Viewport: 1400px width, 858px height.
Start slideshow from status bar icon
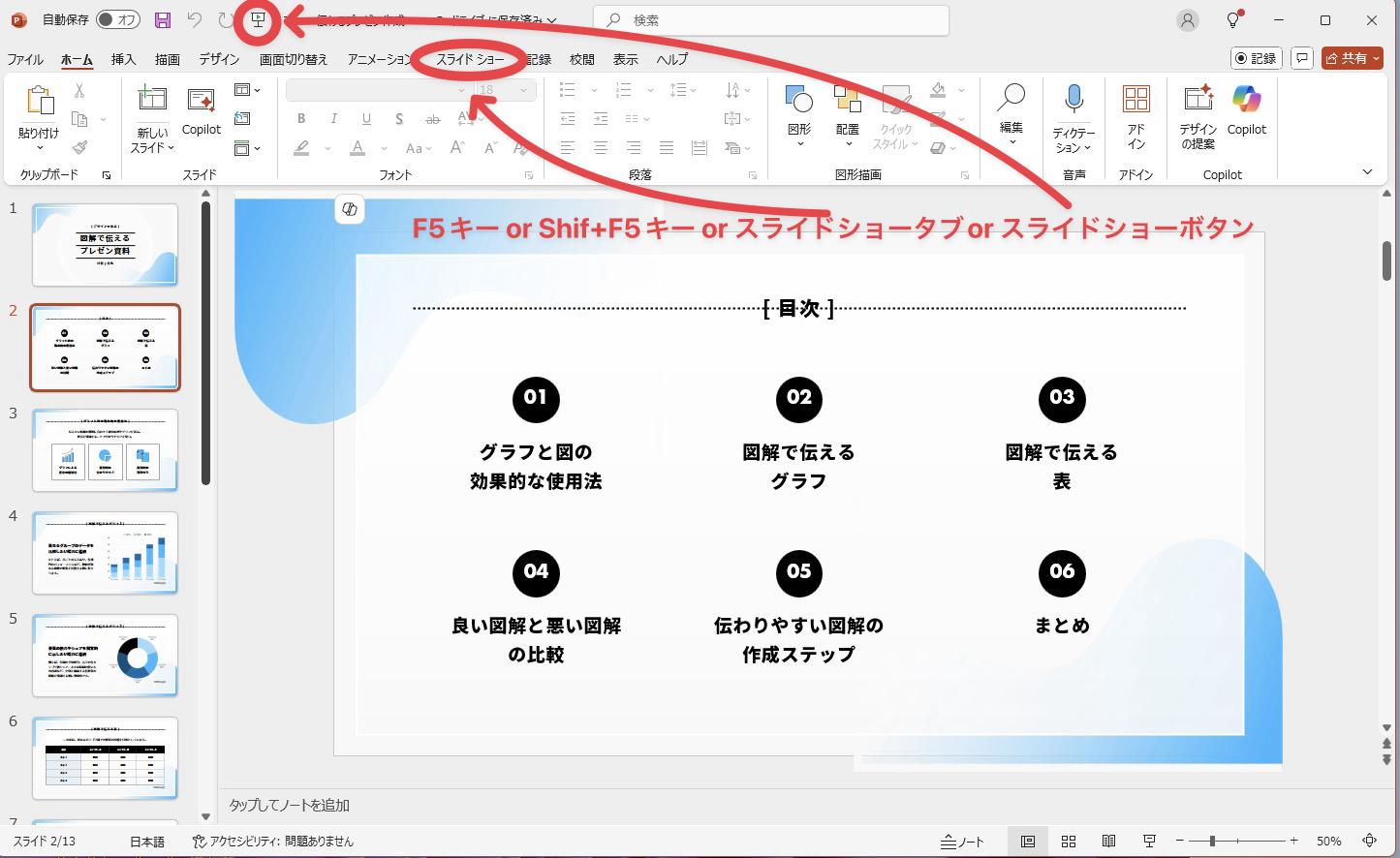tap(1149, 842)
